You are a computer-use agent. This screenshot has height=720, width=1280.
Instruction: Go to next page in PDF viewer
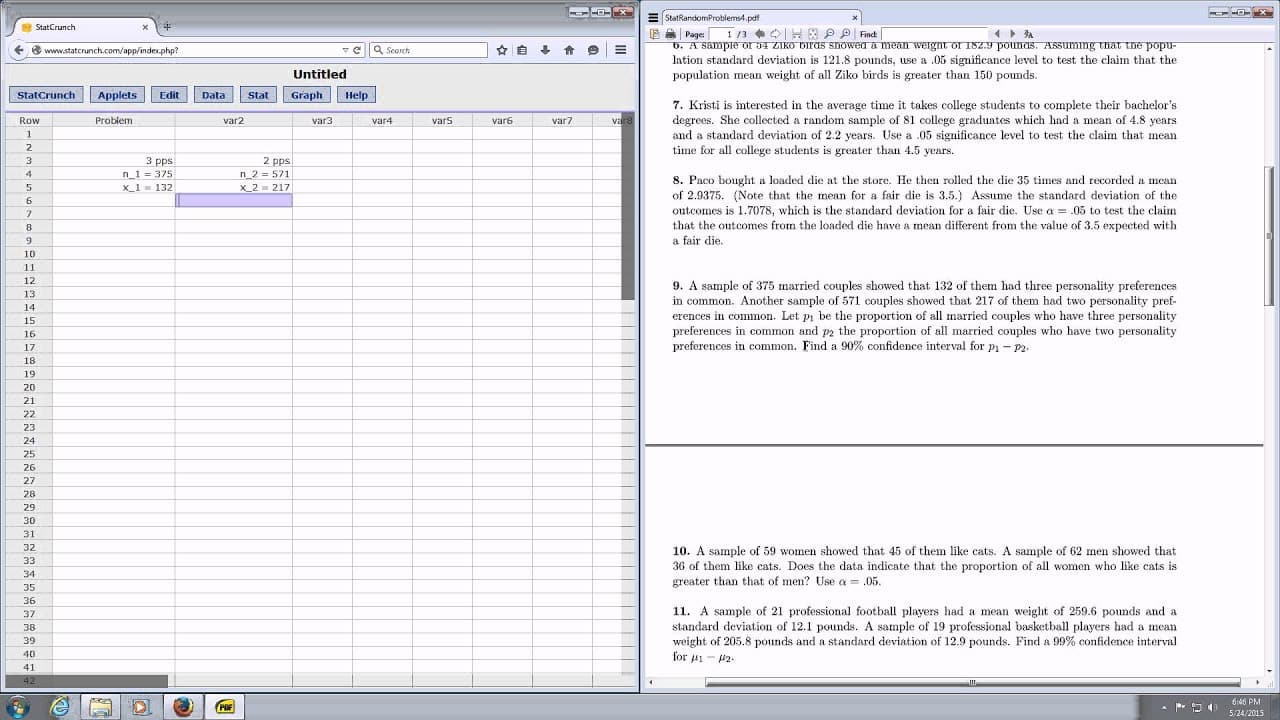[x=774, y=34]
